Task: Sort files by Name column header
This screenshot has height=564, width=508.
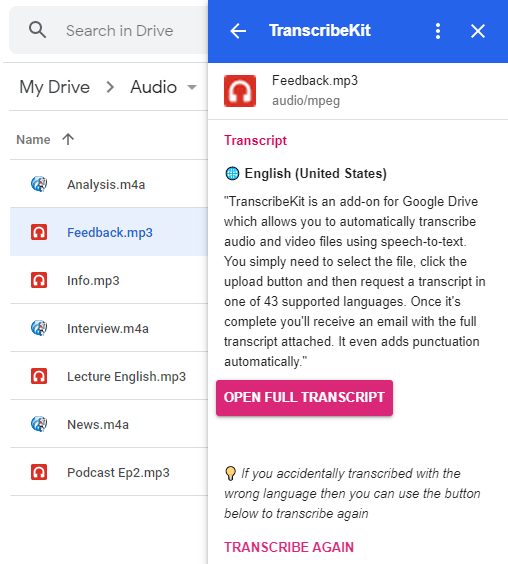Action: [x=33, y=140]
